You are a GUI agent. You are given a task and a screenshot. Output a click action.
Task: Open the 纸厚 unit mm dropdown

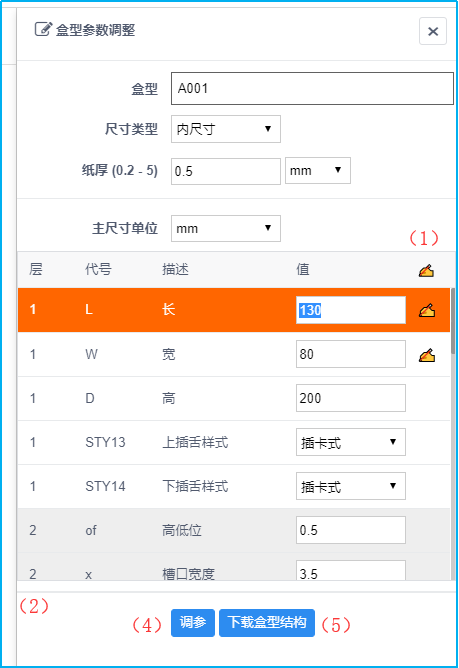(x=318, y=170)
